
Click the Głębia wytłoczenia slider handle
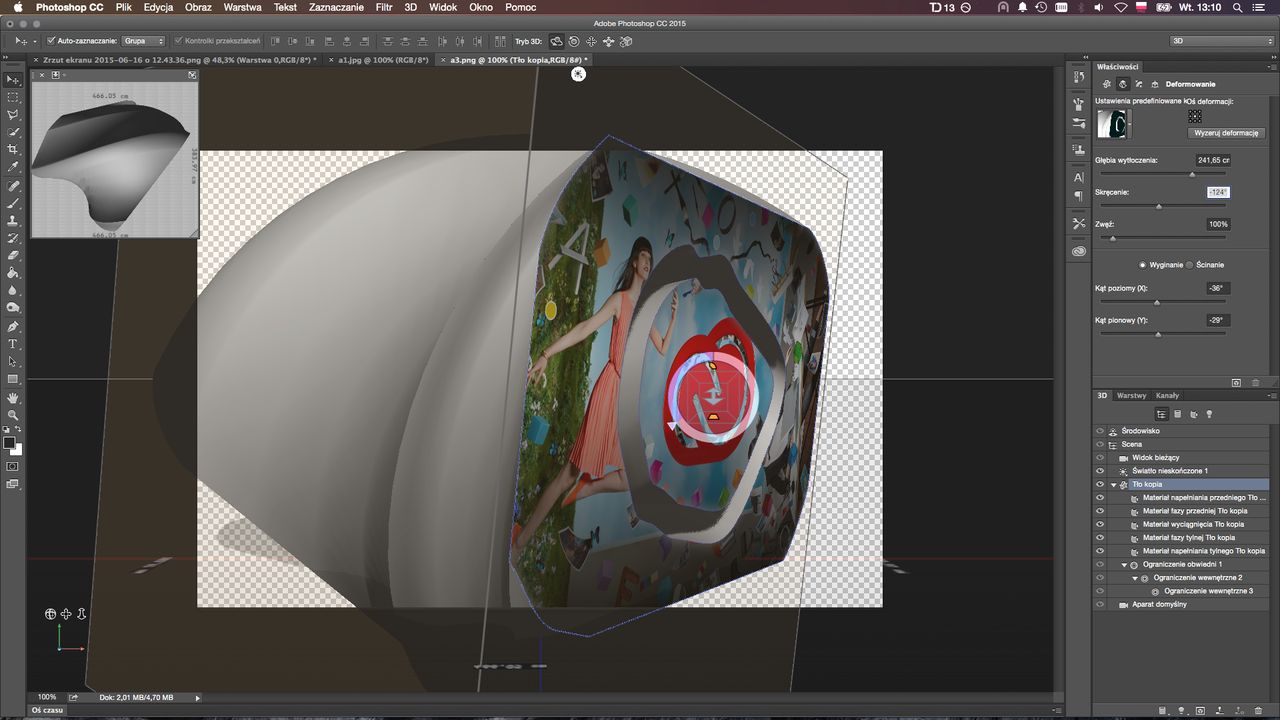click(x=1191, y=174)
